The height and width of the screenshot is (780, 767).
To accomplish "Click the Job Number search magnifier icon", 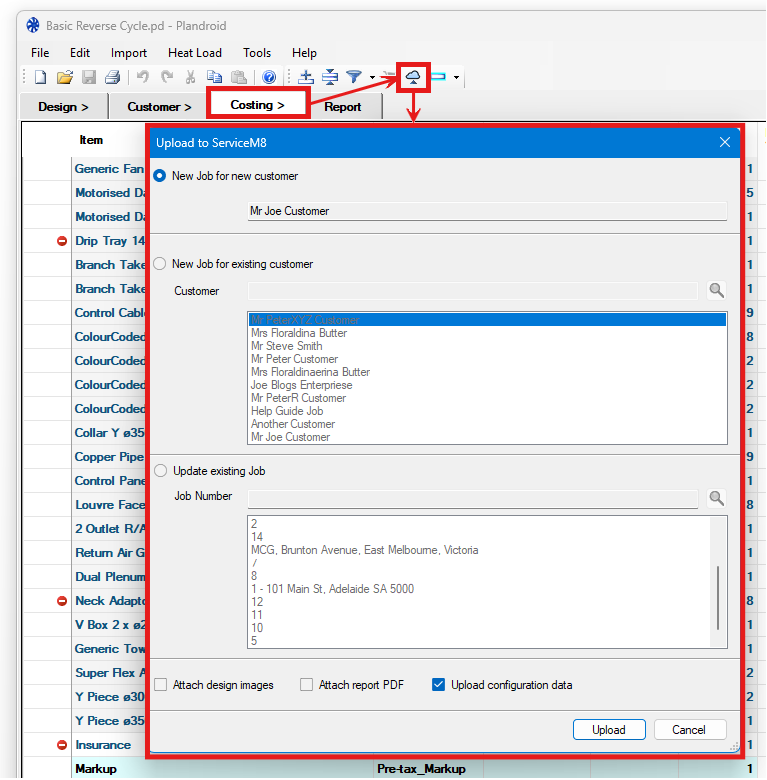I will click(x=716, y=498).
